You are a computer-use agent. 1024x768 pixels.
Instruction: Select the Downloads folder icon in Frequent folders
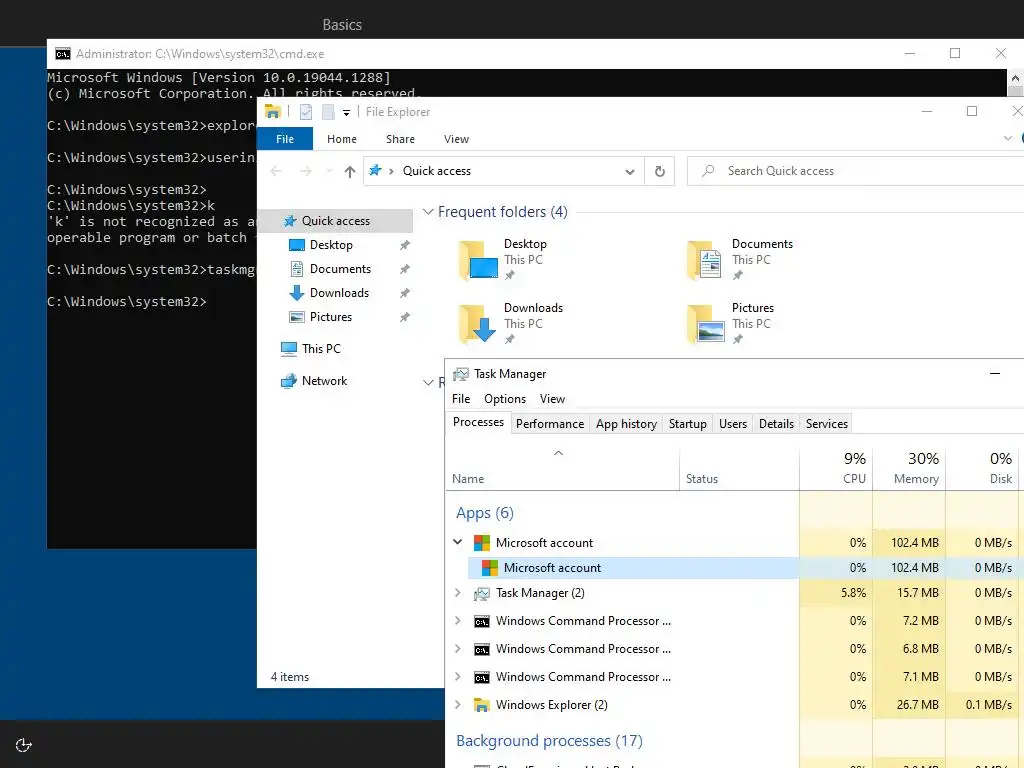478,324
